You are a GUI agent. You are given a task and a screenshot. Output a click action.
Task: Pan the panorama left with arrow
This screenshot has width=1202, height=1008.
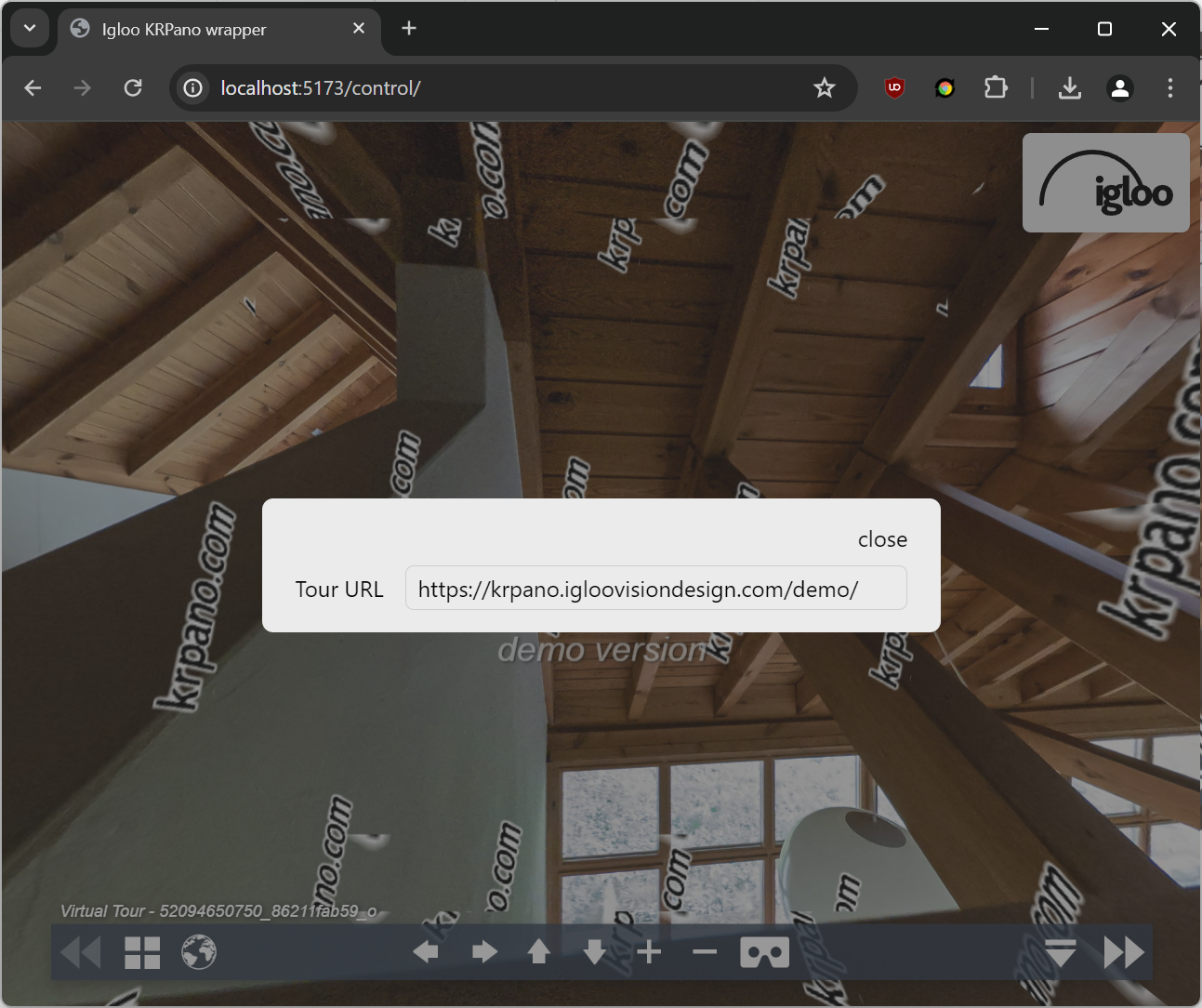click(x=426, y=952)
